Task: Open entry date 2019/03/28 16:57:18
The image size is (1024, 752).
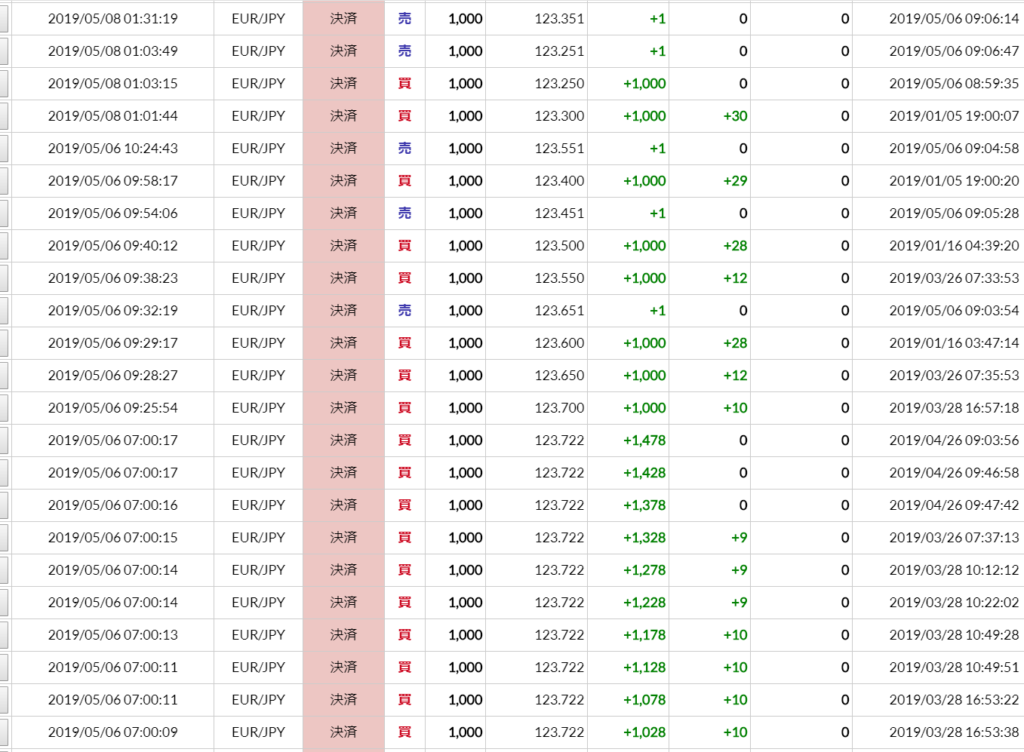Action: 954,408
